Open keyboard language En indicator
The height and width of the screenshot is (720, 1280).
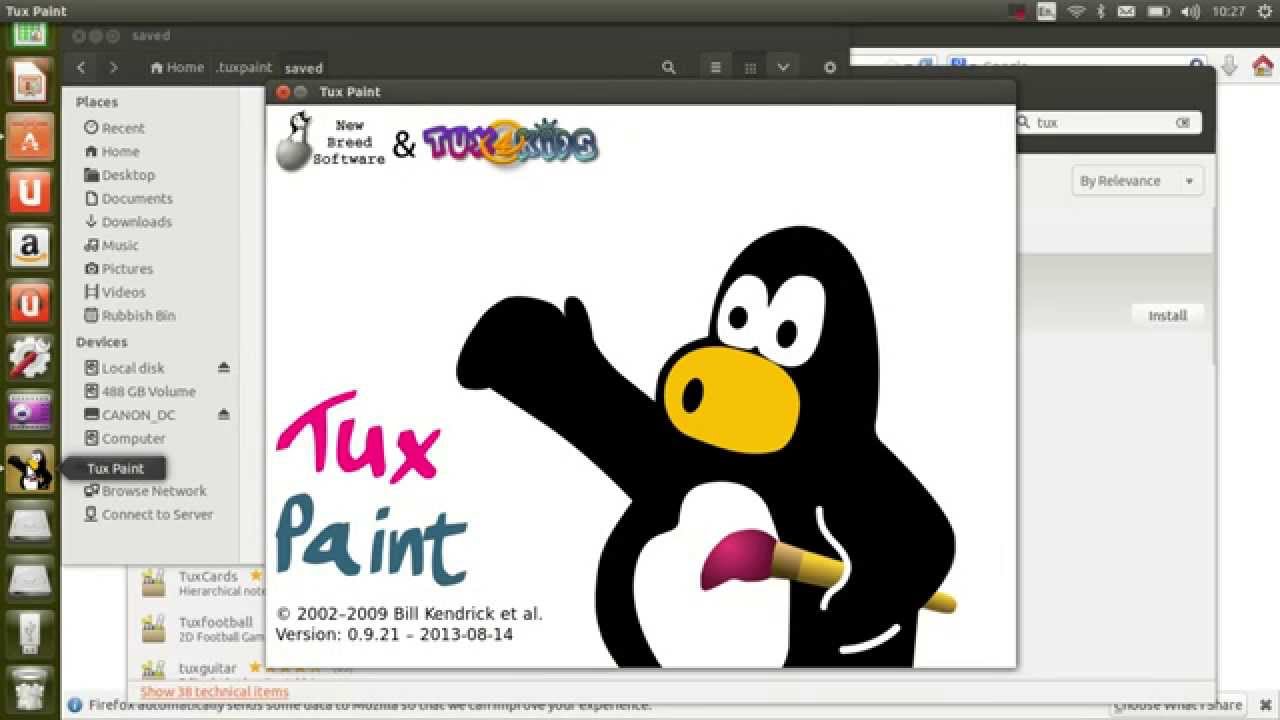(x=1046, y=11)
